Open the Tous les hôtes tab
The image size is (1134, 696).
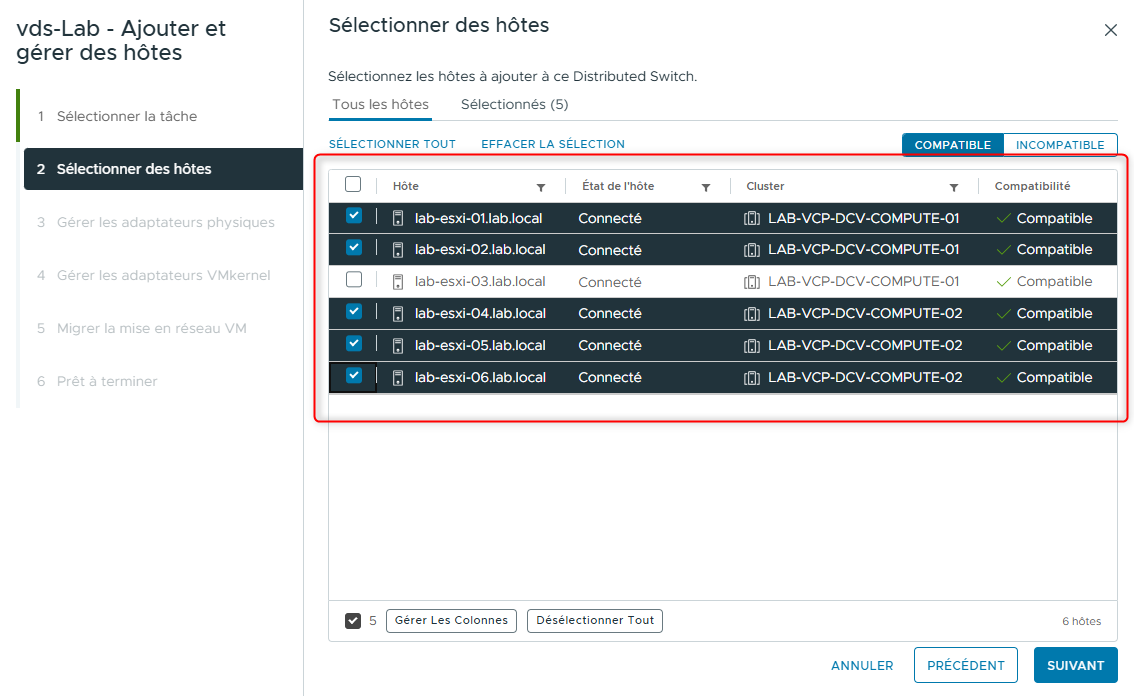tap(379, 104)
